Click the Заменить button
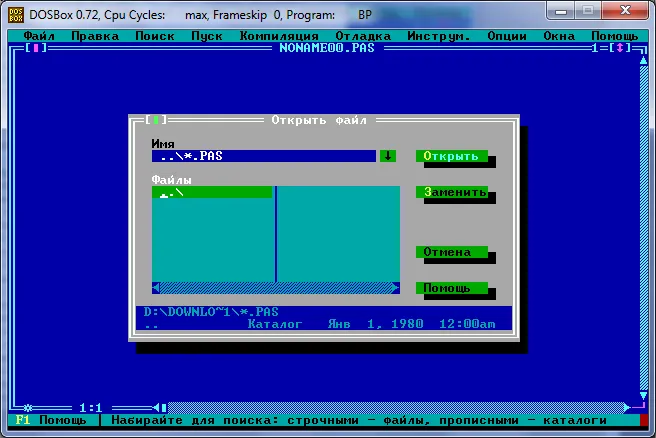Screen dimensions: 656x438 point(452,192)
